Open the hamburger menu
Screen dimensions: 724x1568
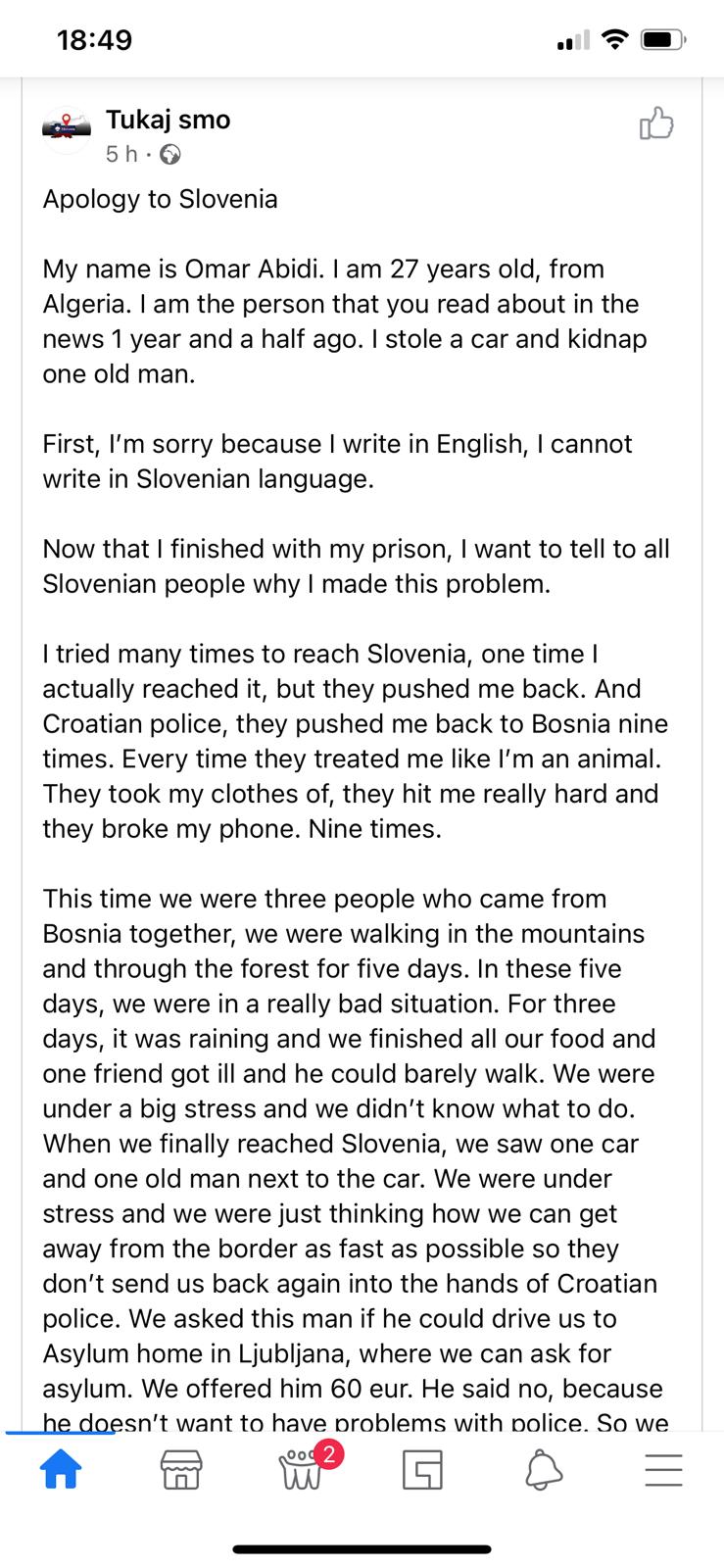pyautogui.click(x=664, y=1470)
